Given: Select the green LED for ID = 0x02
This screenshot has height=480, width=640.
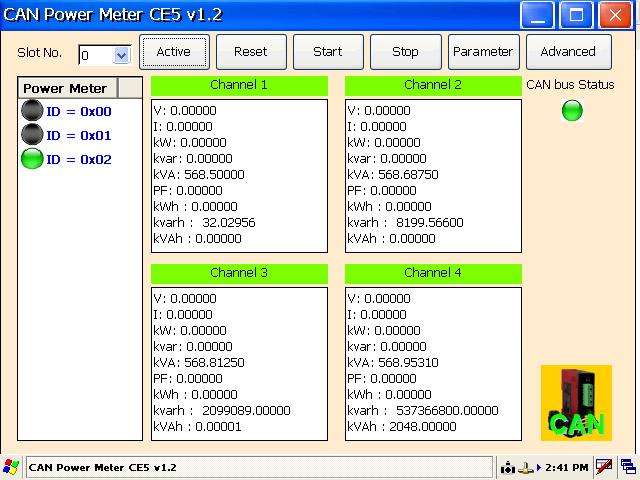Looking at the screenshot, I should click(x=32, y=159).
